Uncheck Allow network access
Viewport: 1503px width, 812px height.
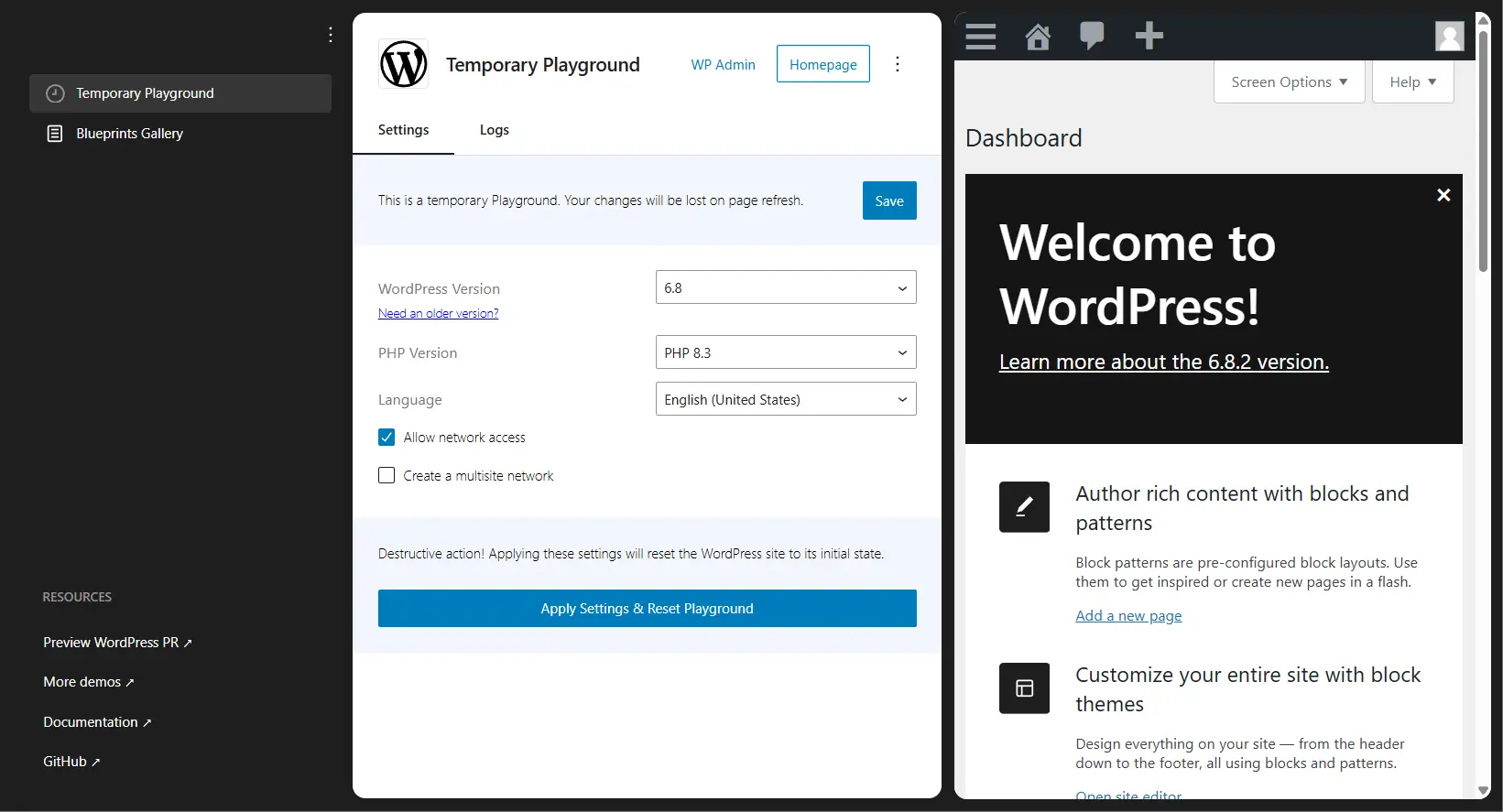pos(387,438)
